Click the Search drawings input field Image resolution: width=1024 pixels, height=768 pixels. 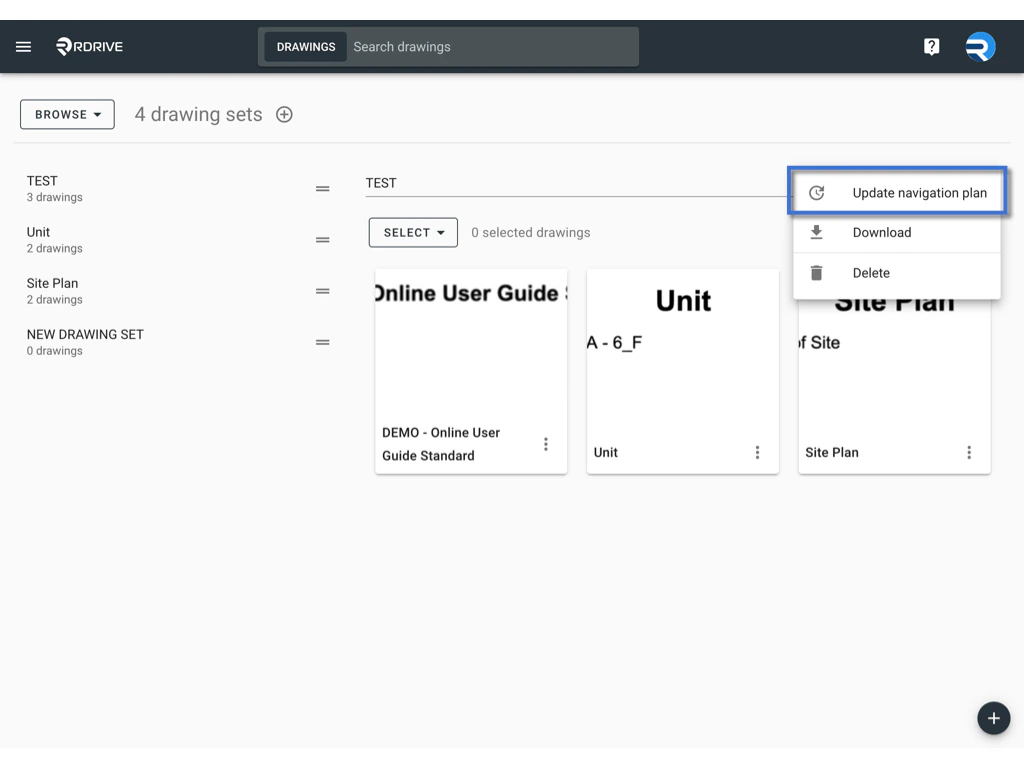pos(490,46)
